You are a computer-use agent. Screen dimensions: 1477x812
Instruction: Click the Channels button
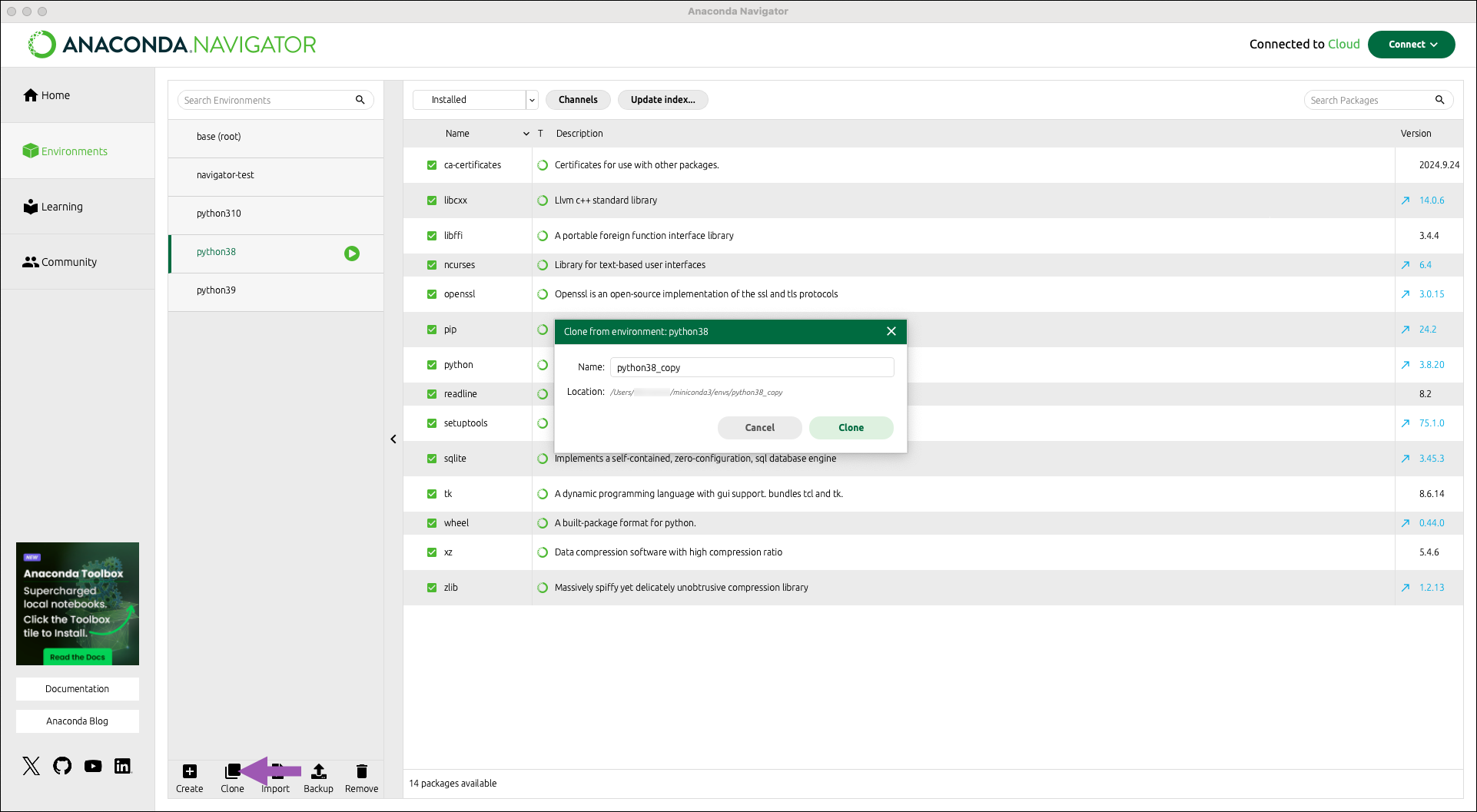click(578, 100)
